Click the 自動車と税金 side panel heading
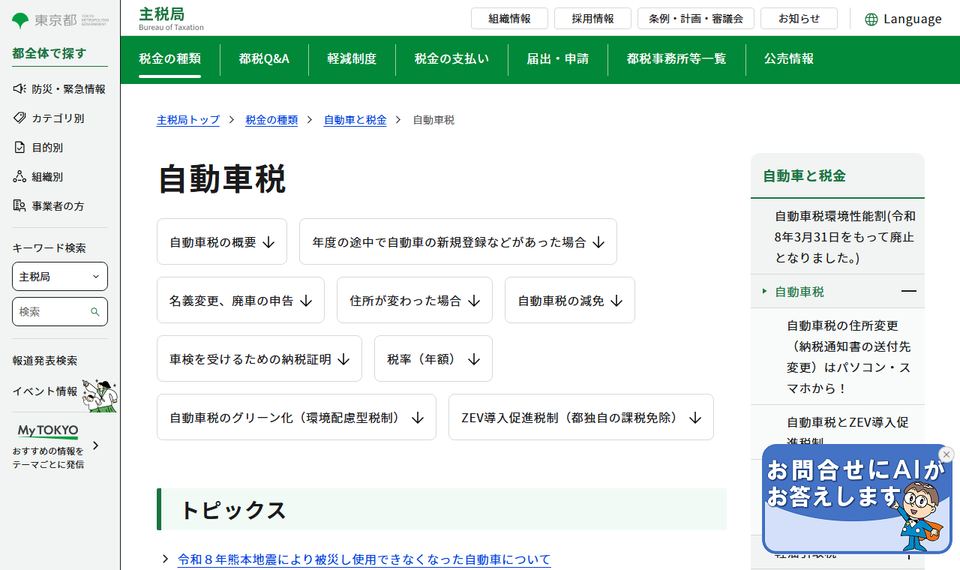 [x=804, y=176]
